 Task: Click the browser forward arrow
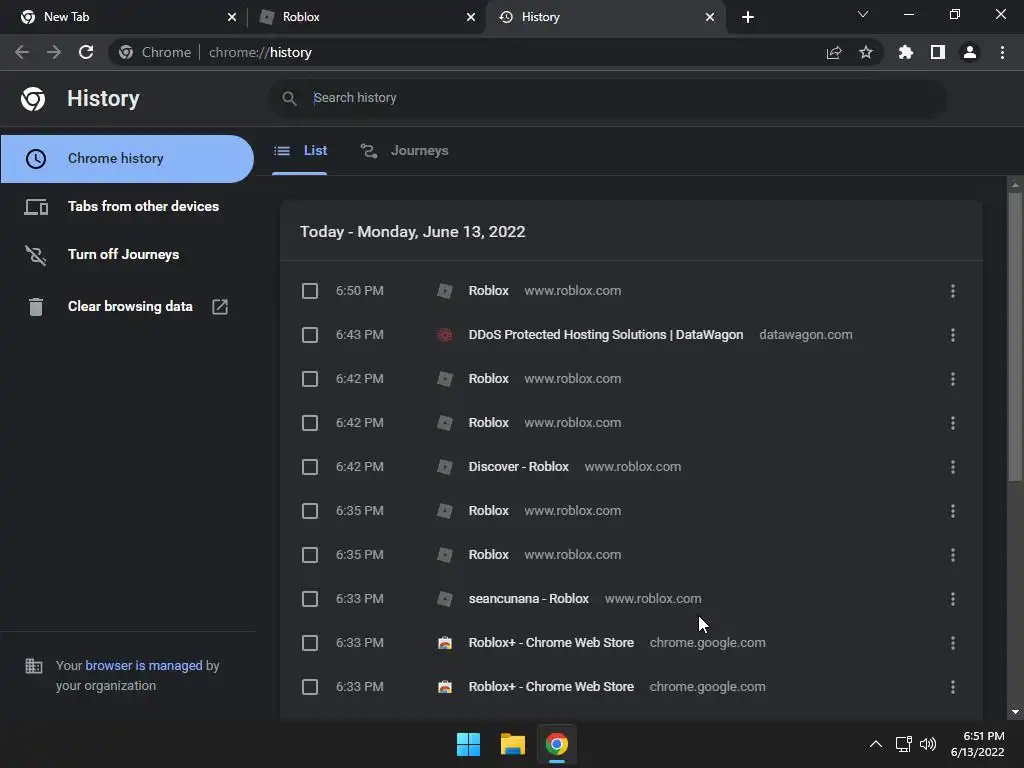tap(54, 52)
